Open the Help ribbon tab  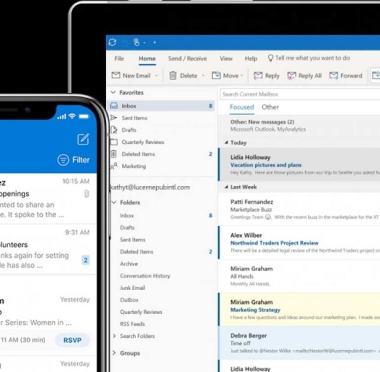click(x=251, y=59)
